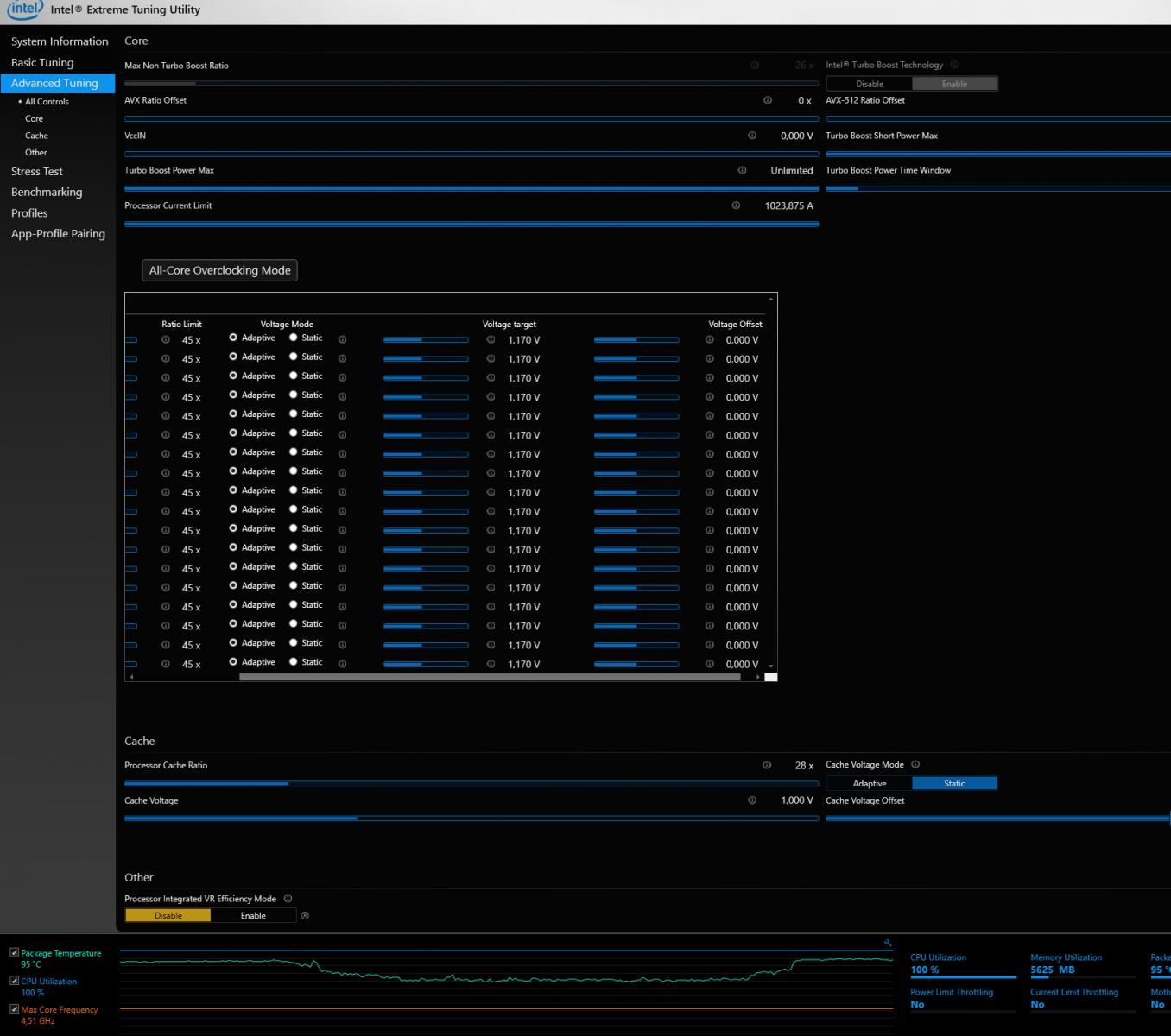Screen dimensions: 1171x1036
Task: Uncheck the Max Core Frequency graph checkbox
Action: (14, 1008)
